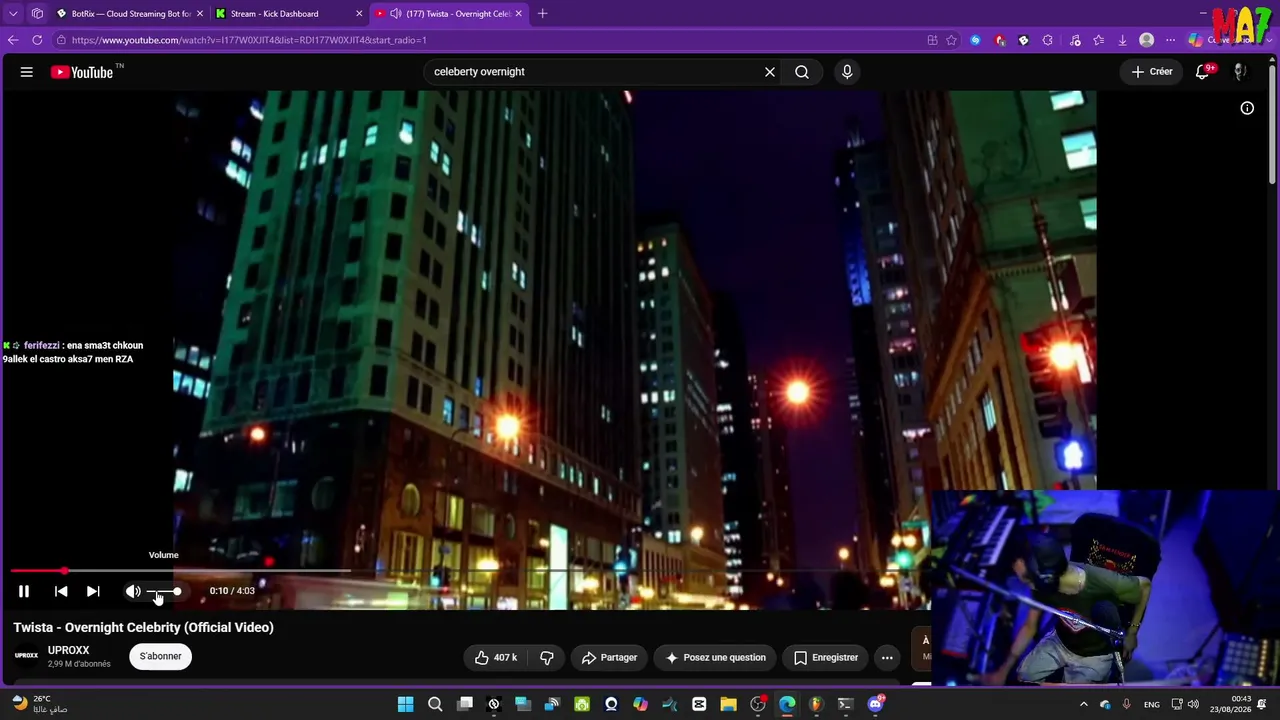Open the UPROXX channel name link
This screenshot has width=1280, height=720.
(x=68, y=650)
